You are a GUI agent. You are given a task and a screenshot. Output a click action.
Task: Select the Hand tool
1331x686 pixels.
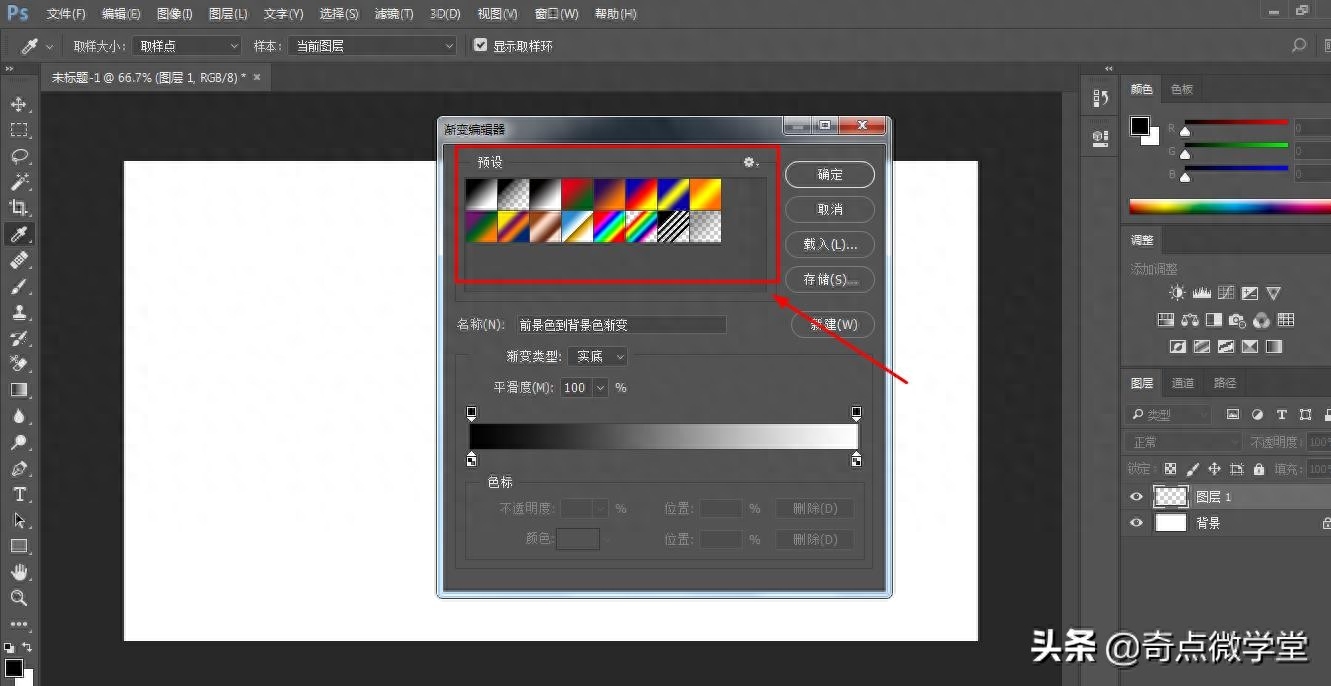point(19,572)
